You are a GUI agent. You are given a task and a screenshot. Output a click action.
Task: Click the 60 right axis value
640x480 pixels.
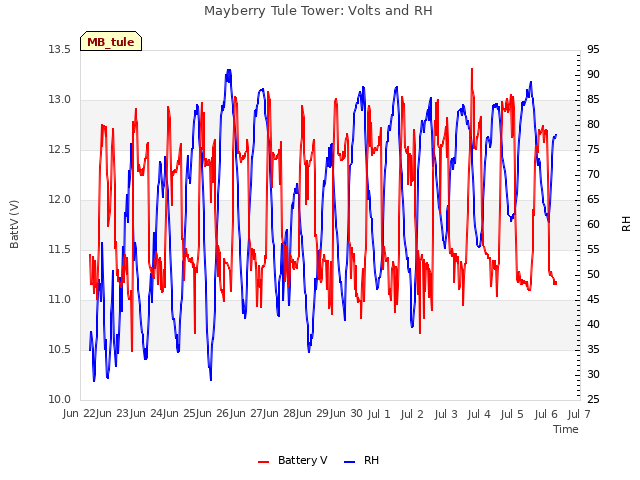tap(593, 224)
